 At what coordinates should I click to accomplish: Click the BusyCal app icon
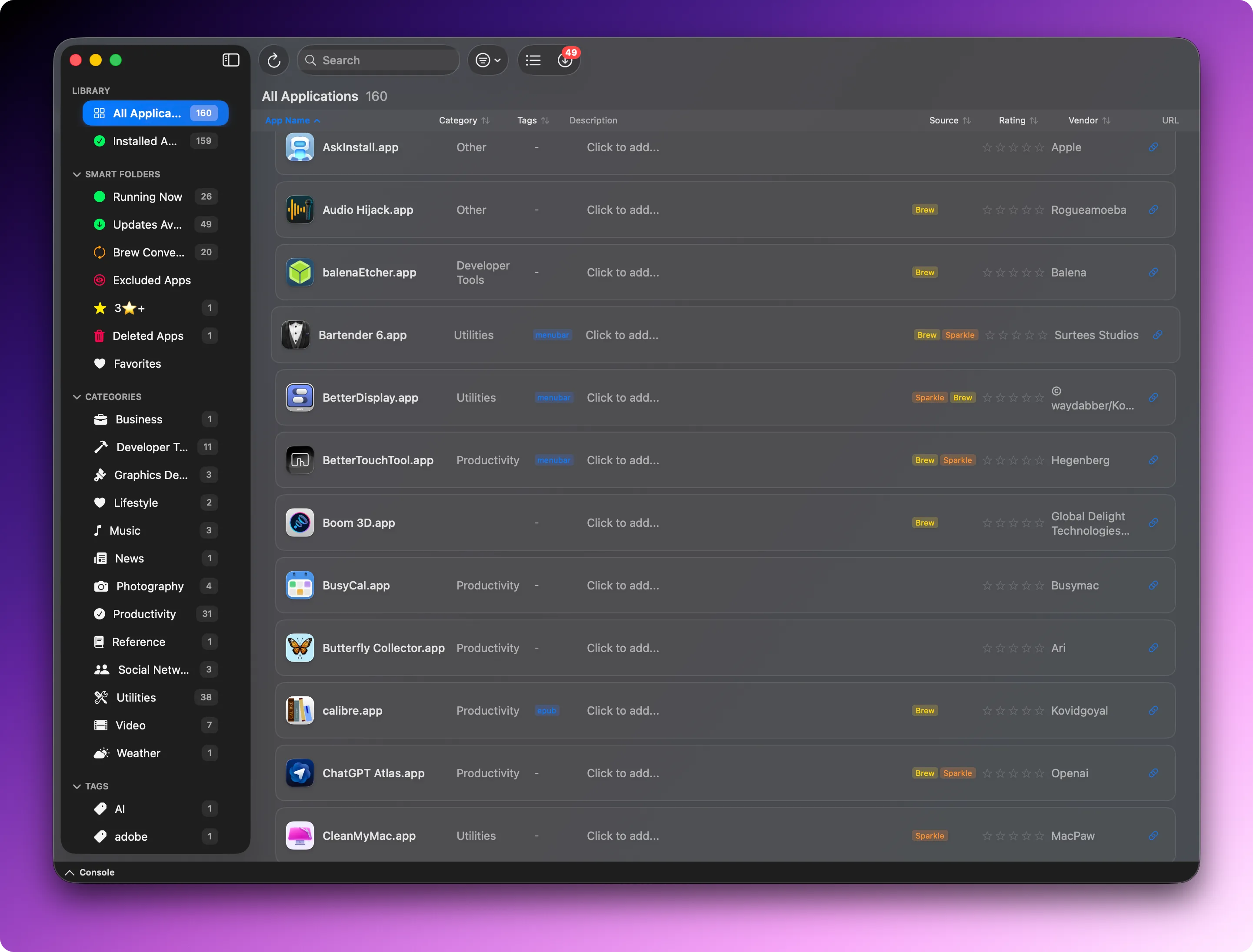[300, 586]
